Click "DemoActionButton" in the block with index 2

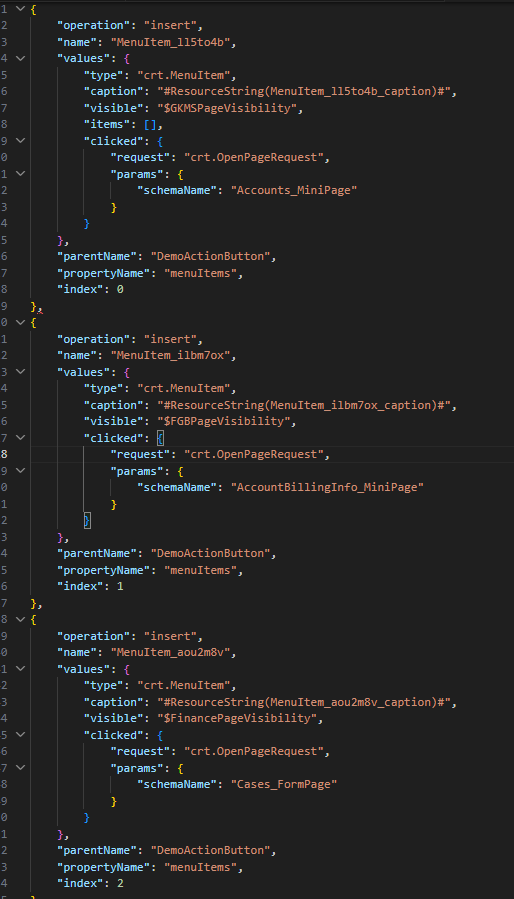(210, 851)
